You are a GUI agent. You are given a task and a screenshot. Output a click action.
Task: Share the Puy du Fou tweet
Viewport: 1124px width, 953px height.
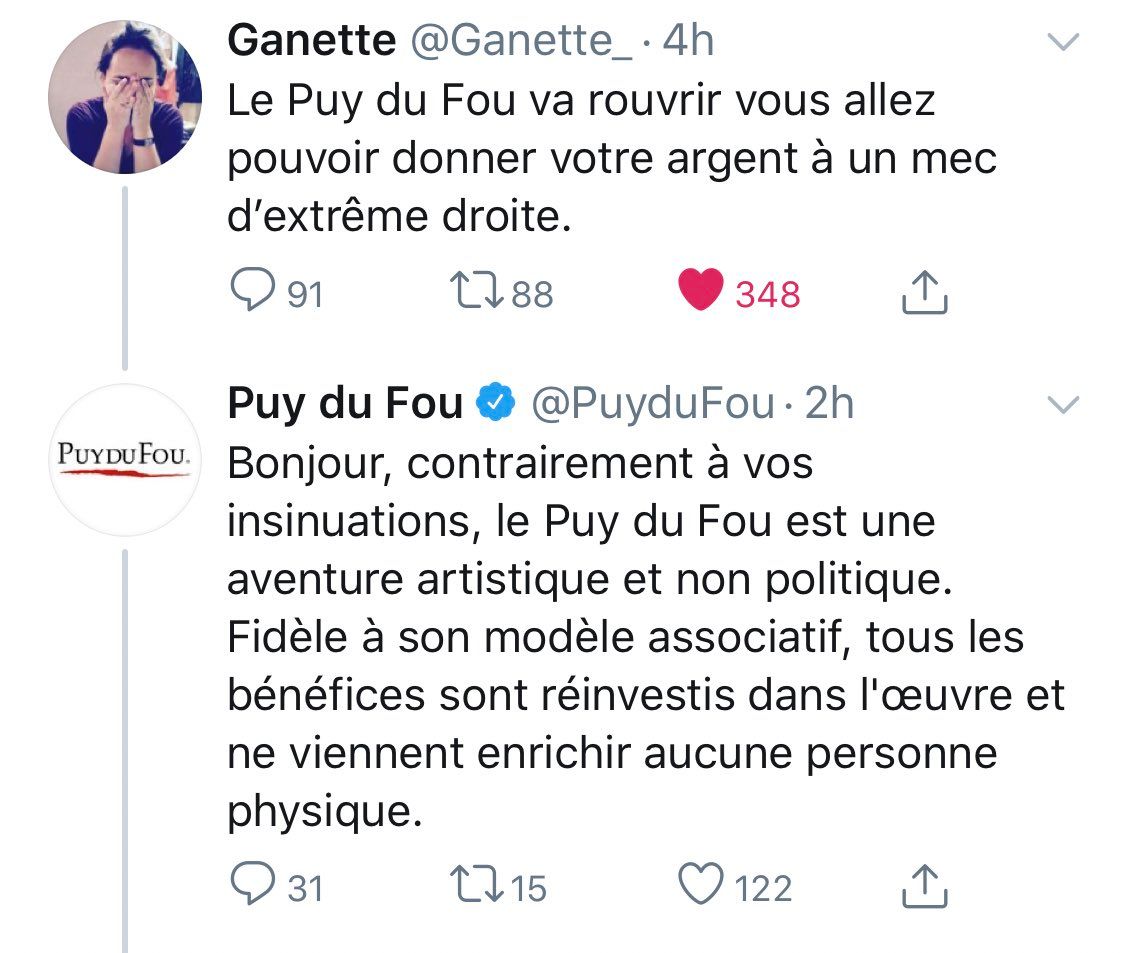(x=924, y=886)
